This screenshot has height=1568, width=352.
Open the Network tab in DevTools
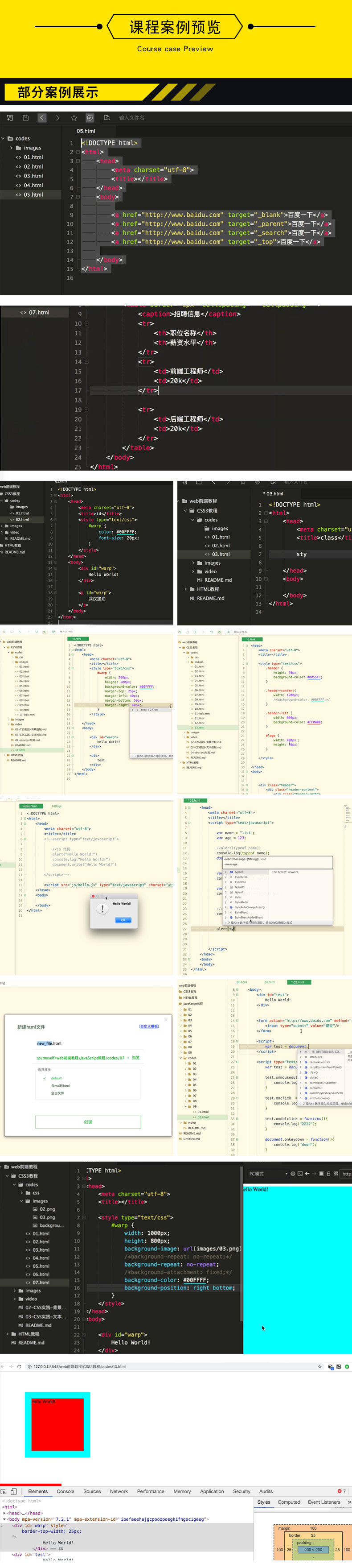(119, 1492)
